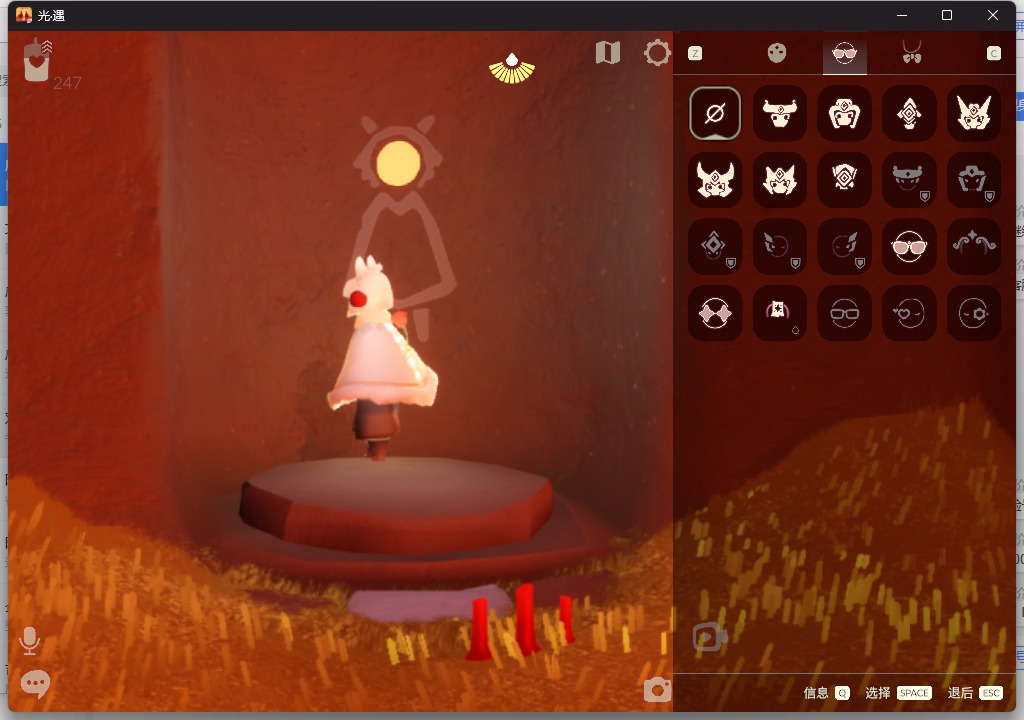Open the folded map icon

[x=608, y=53]
